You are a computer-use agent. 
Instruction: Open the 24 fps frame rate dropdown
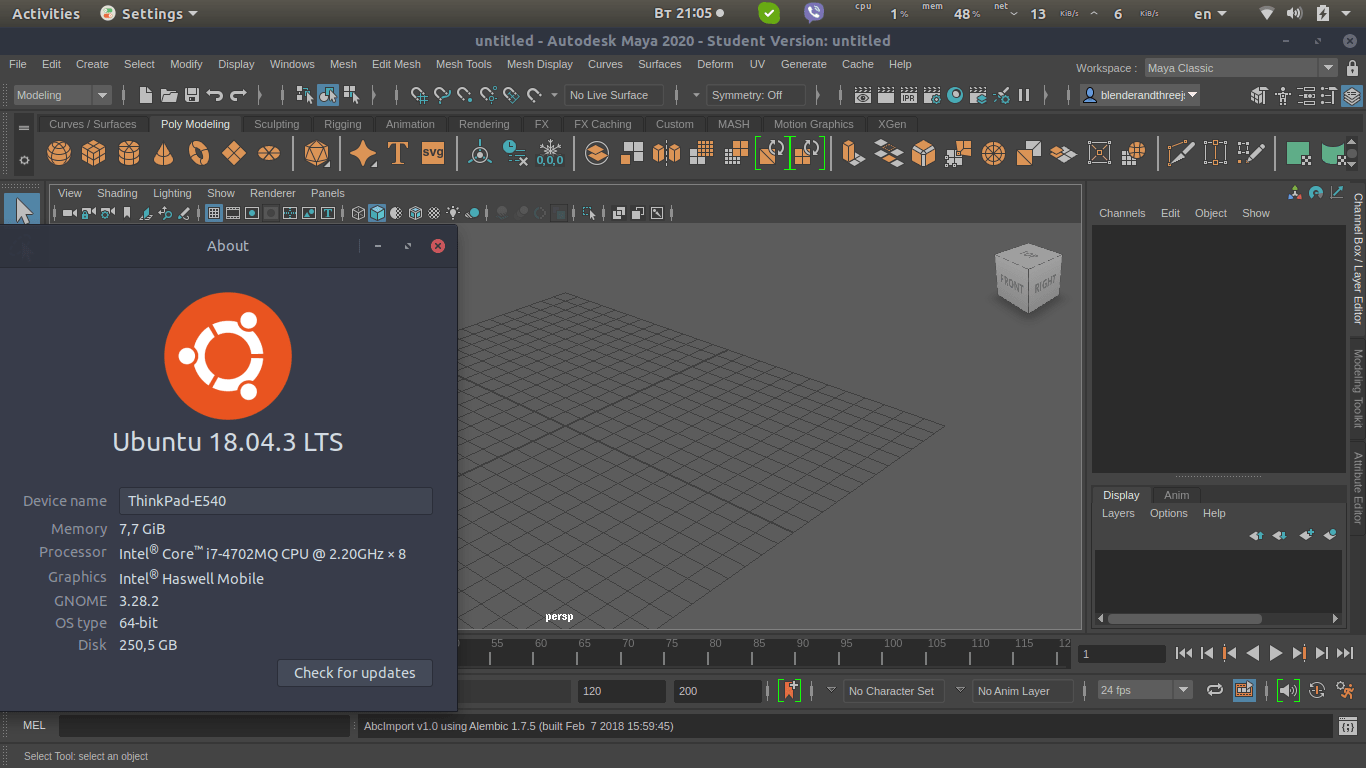click(1145, 690)
